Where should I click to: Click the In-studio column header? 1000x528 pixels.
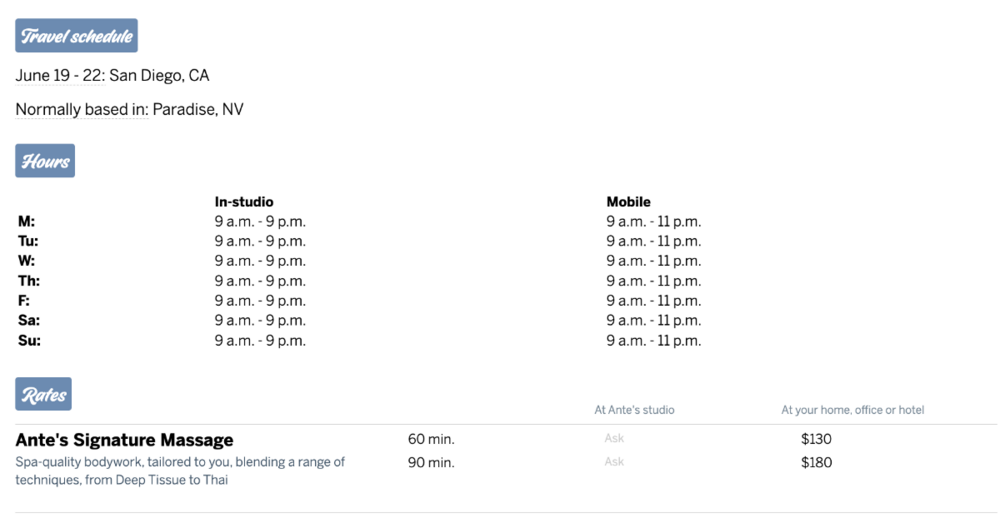pyautogui.click(x=244, y=202)
